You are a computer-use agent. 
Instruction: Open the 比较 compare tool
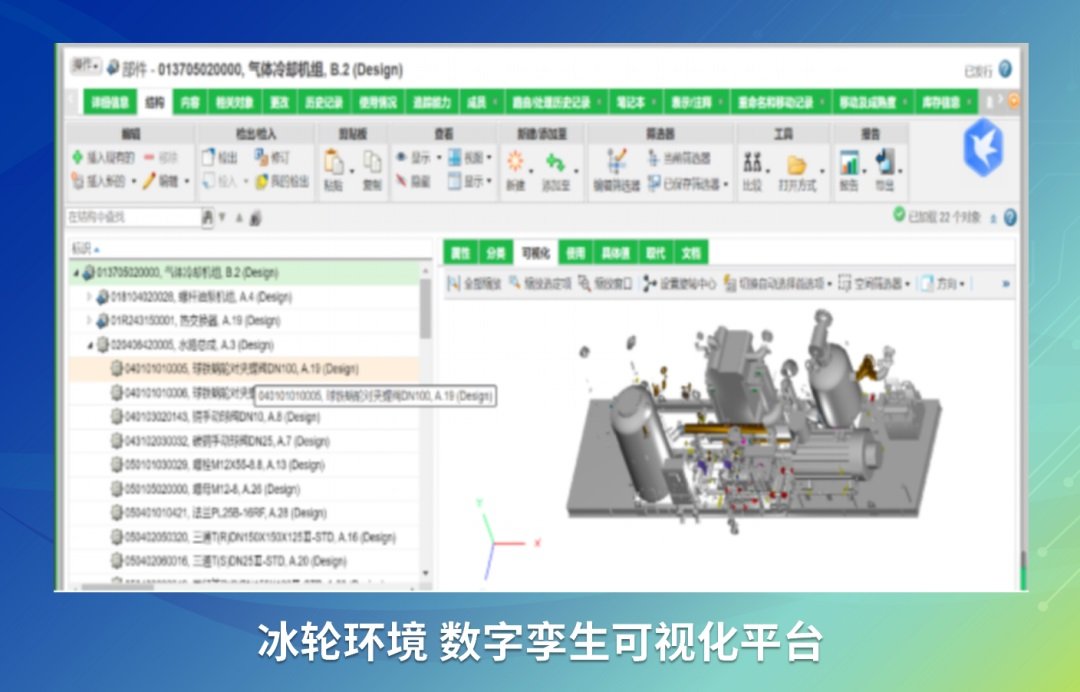tap(752, 163)
